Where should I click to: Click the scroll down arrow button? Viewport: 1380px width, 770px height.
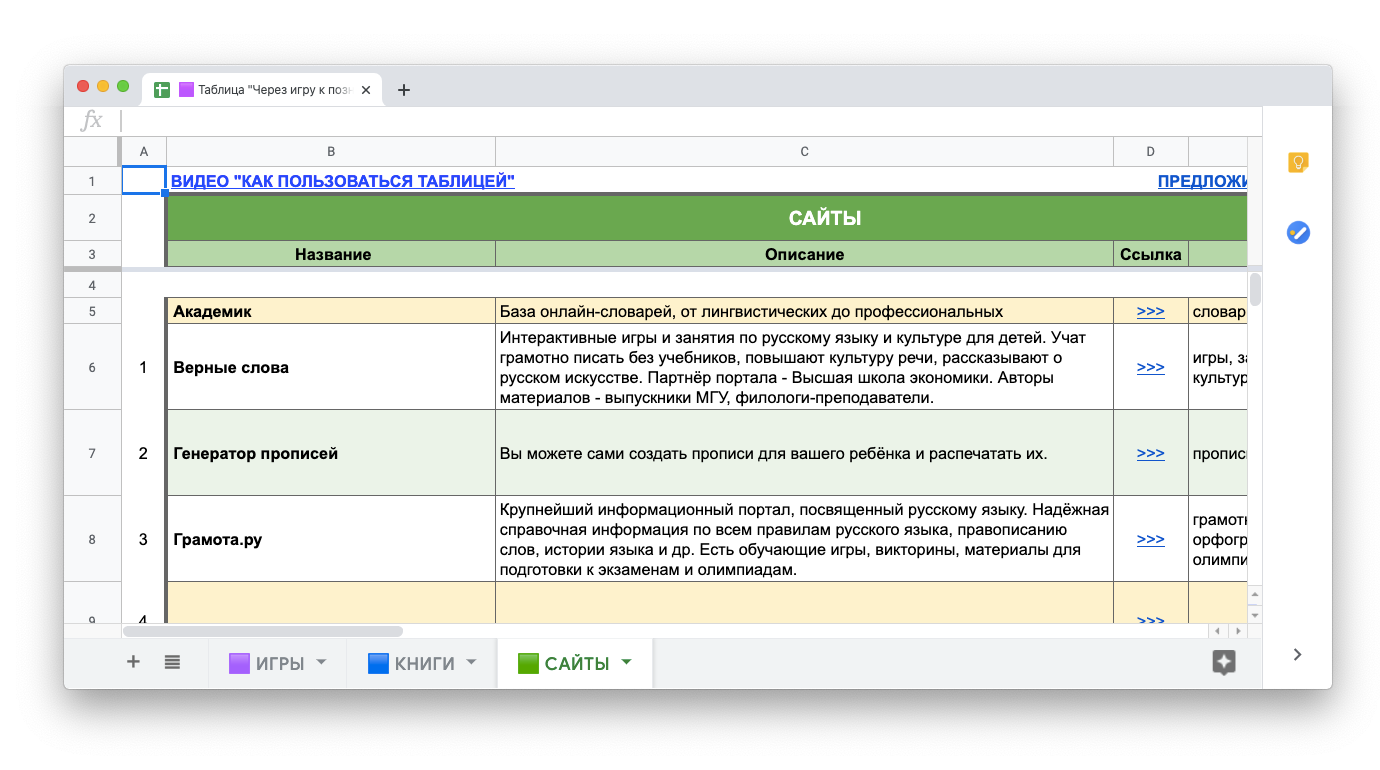(1255, 613)
